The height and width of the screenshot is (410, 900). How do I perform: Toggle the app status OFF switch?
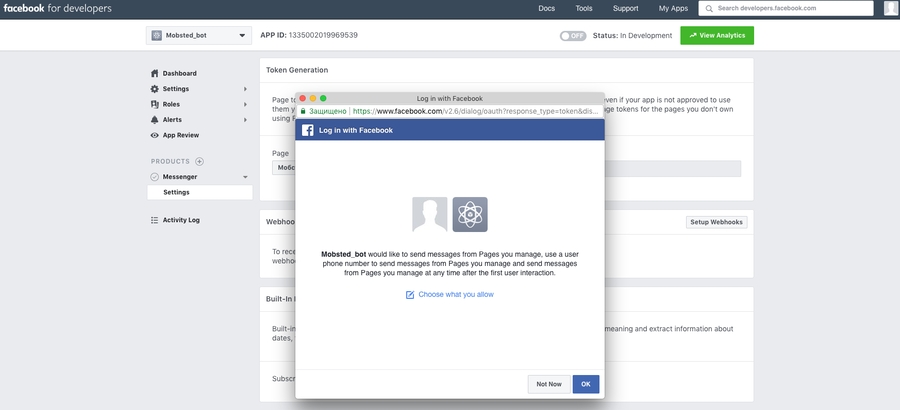click(572, 36)
